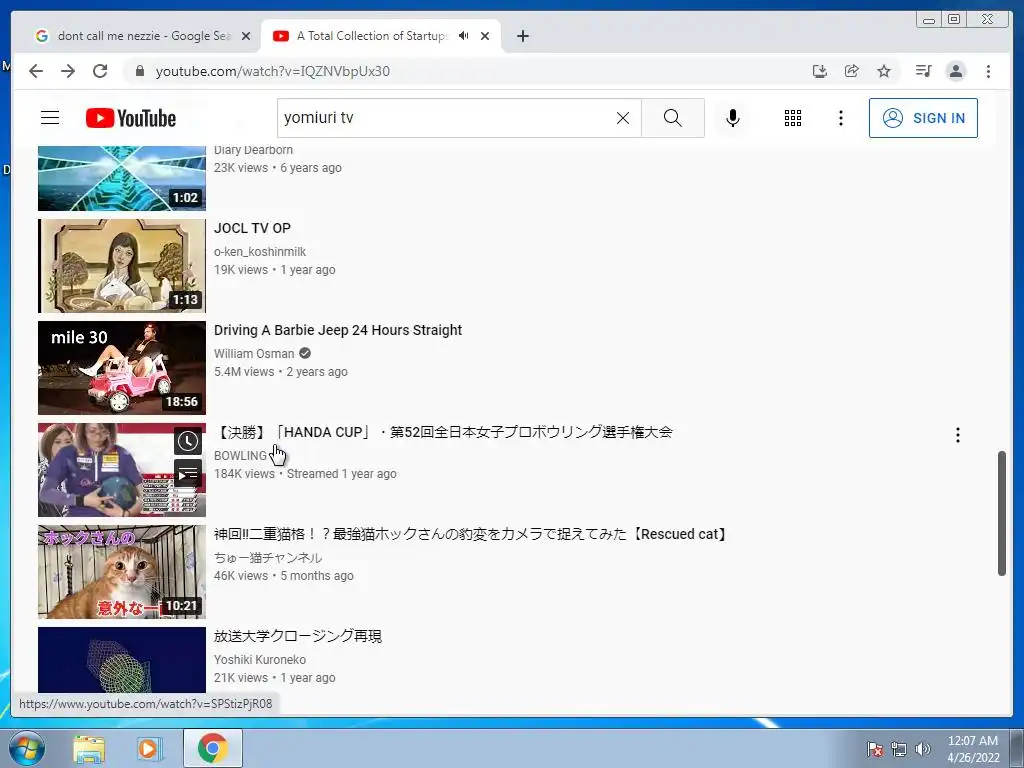Open the Action Center flag tray icon
This screenshot has height=768, width=1024.
coord(875,749)
